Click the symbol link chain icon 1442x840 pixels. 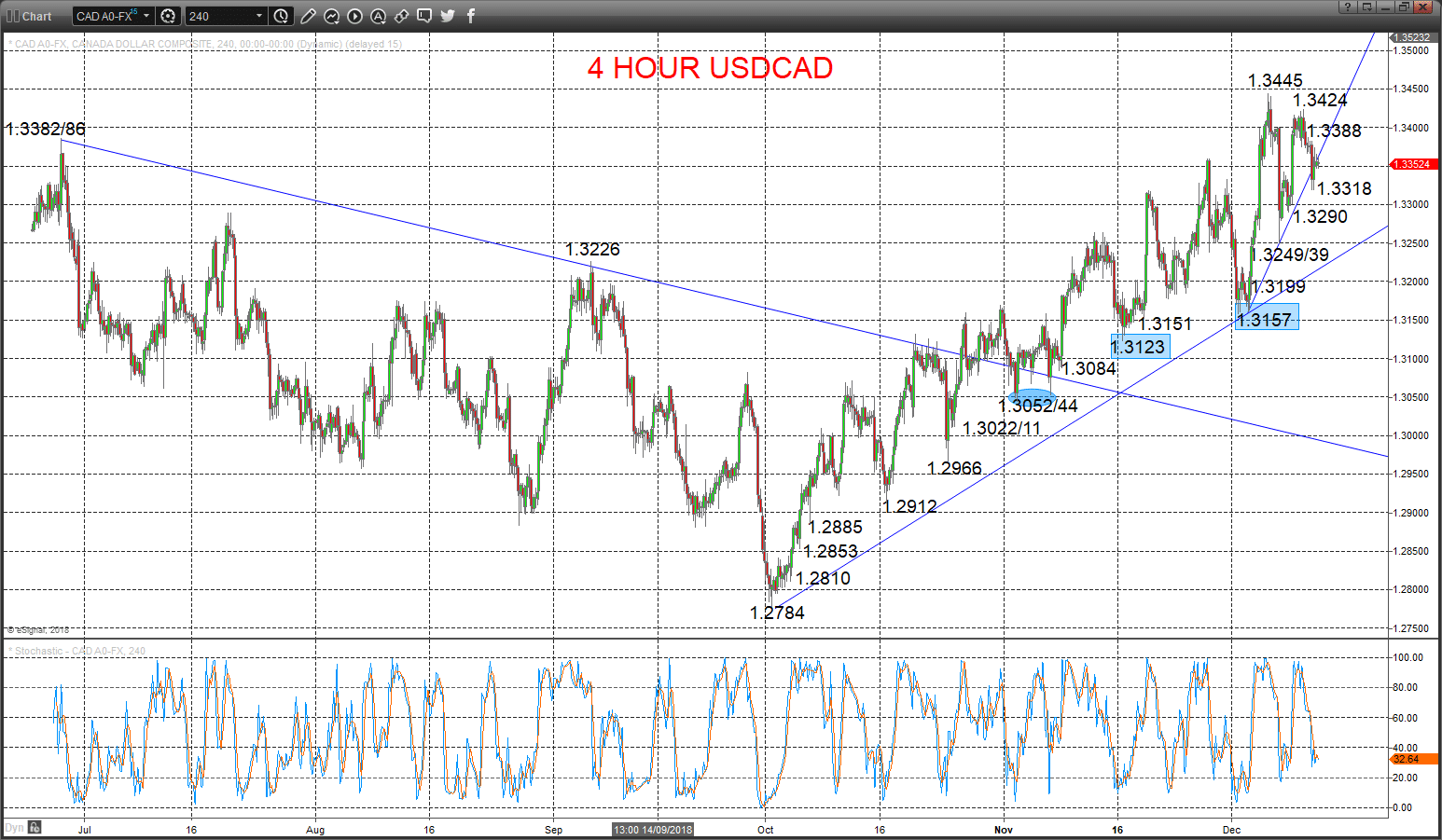[x=401, y=16]
